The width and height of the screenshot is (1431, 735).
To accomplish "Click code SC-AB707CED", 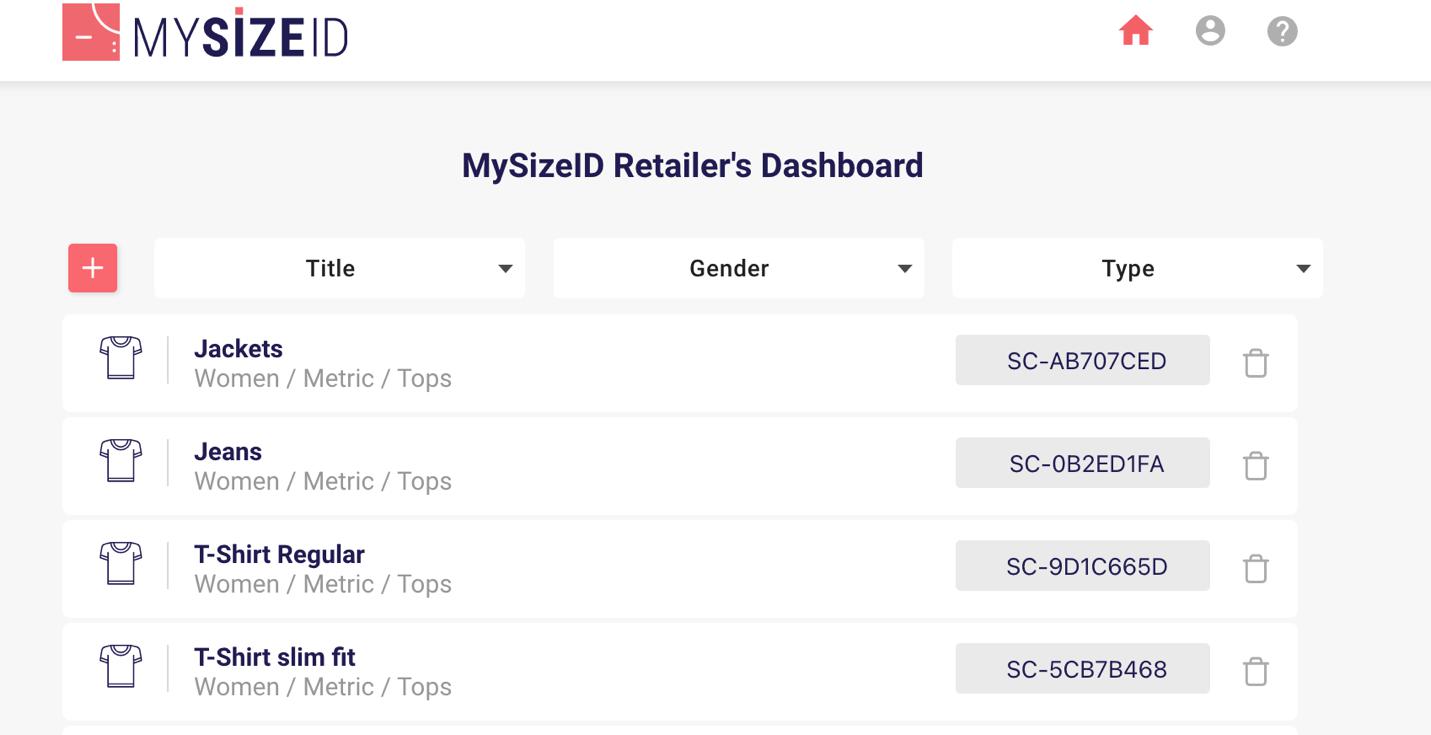I will point(1082,361).
